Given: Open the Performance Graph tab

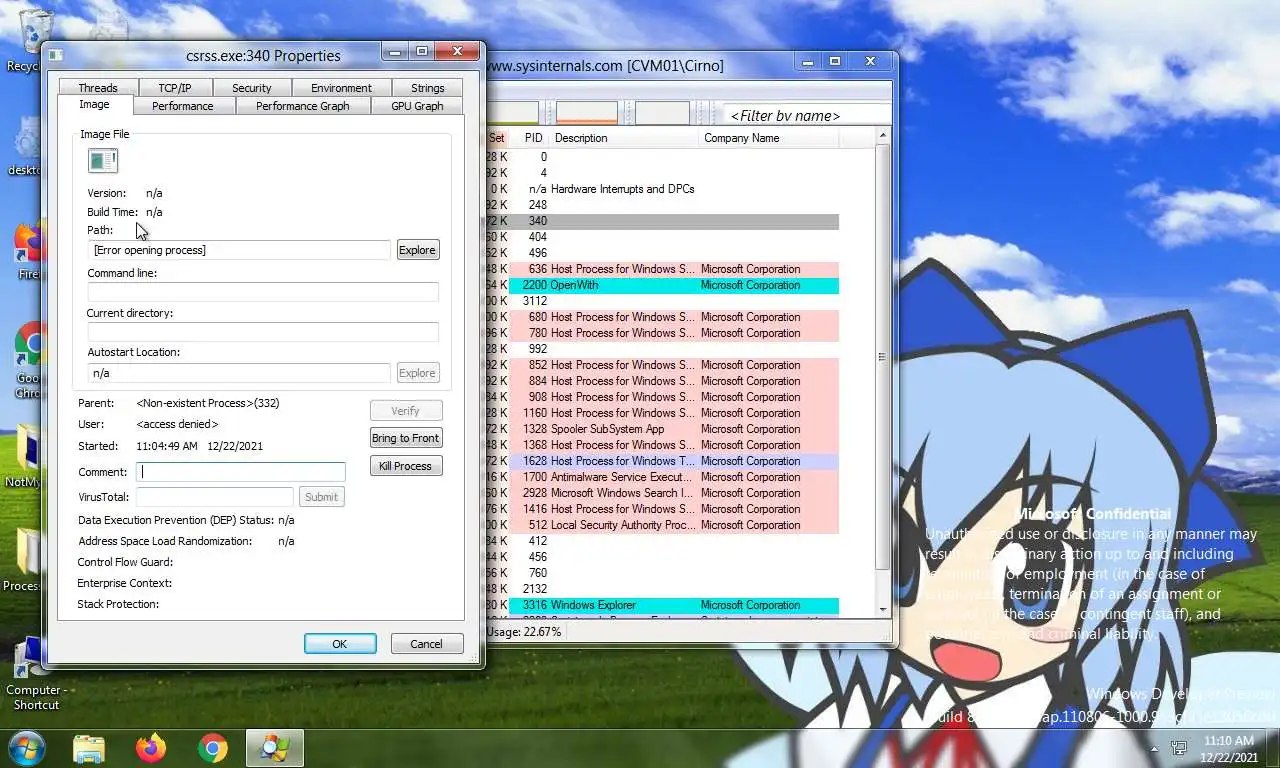Looking at the screenshot, I should click(x=302, y=106).
